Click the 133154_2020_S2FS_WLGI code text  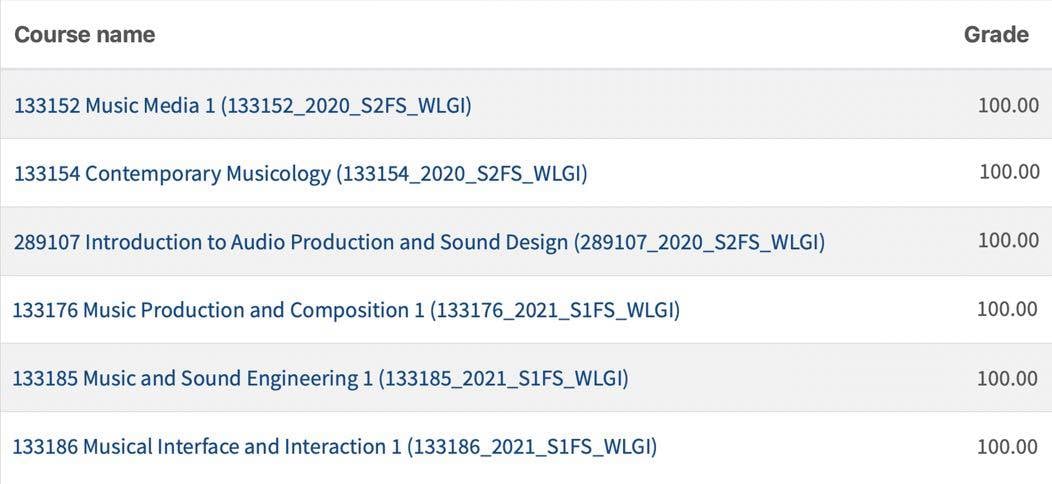(x=462, y=174)
